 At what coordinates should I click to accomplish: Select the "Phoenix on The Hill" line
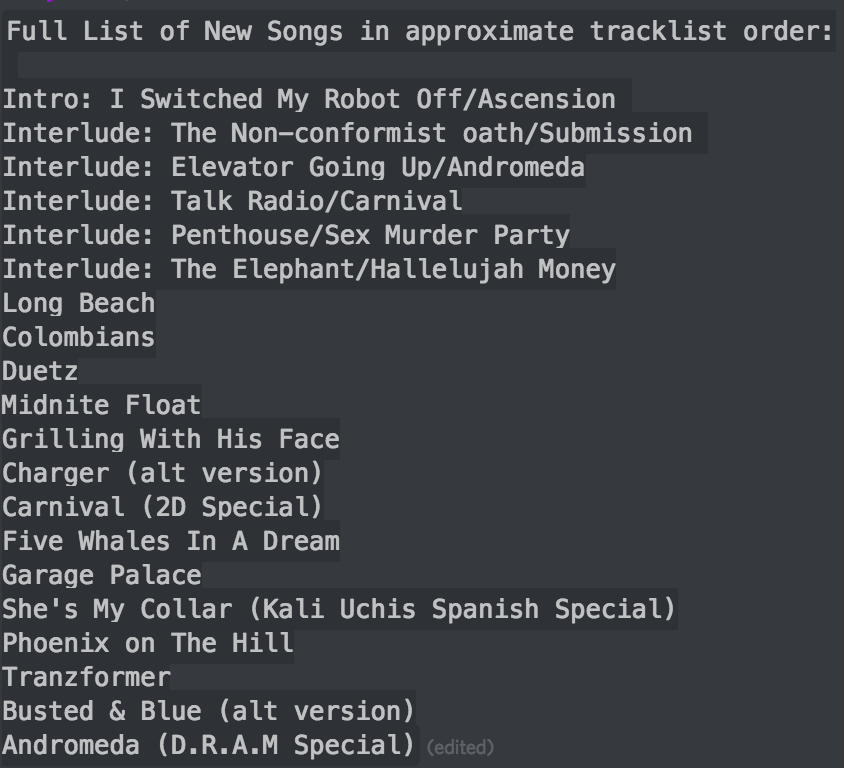pos(147,643)
